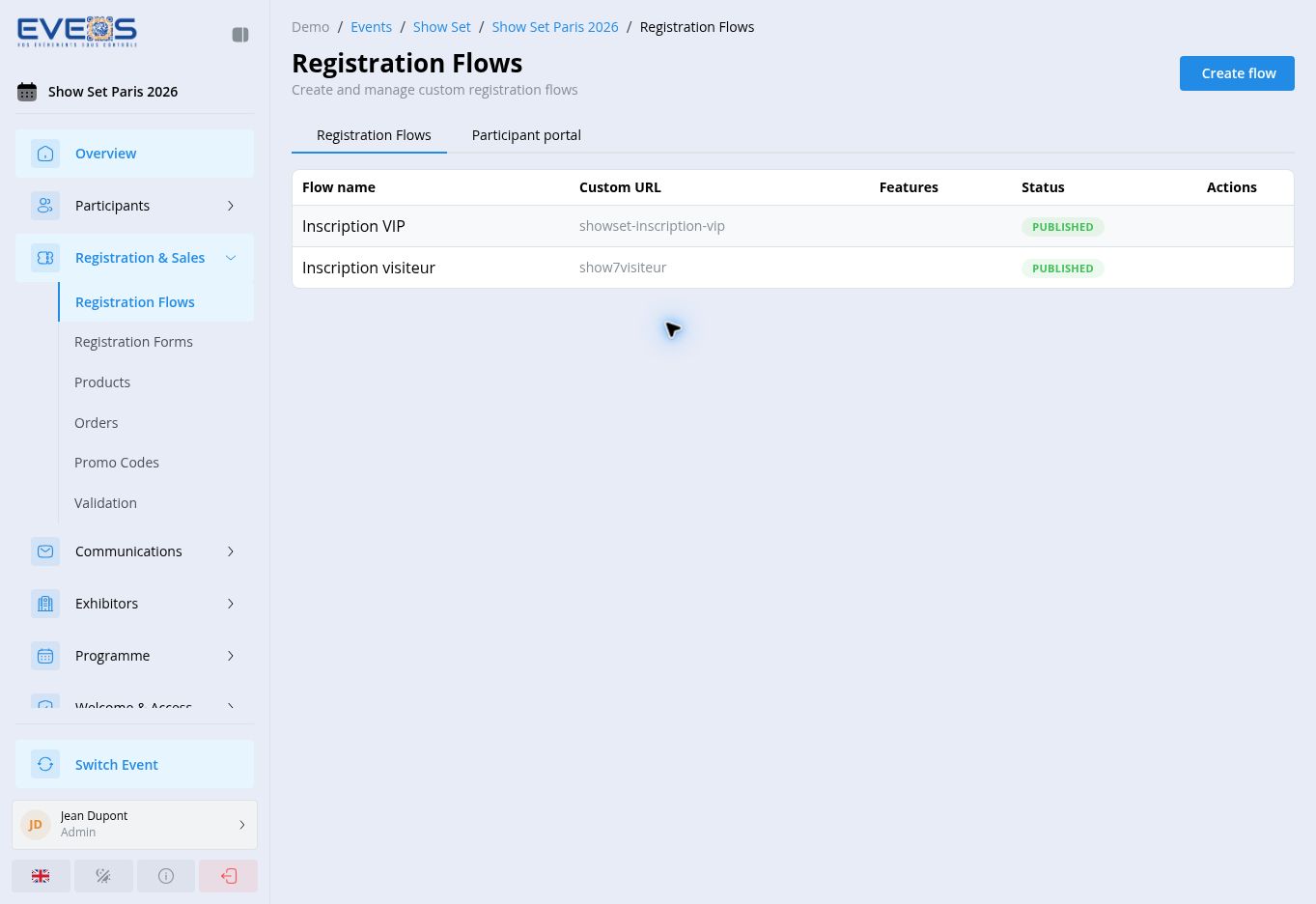The height and width of the screenshot is (904, 1316).
Task: Open Registration Forms in the sidebar
Action: [133, 342]
